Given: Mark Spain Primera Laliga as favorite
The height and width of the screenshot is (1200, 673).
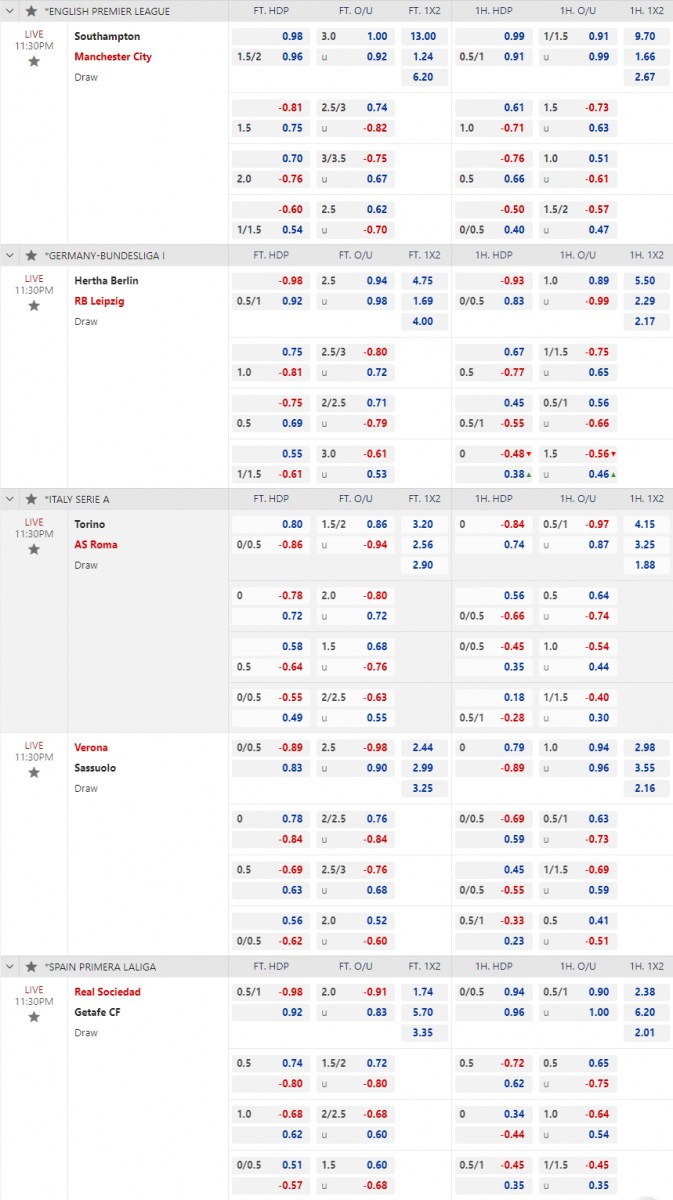Looking at the screenshot, I should [31, 967].
